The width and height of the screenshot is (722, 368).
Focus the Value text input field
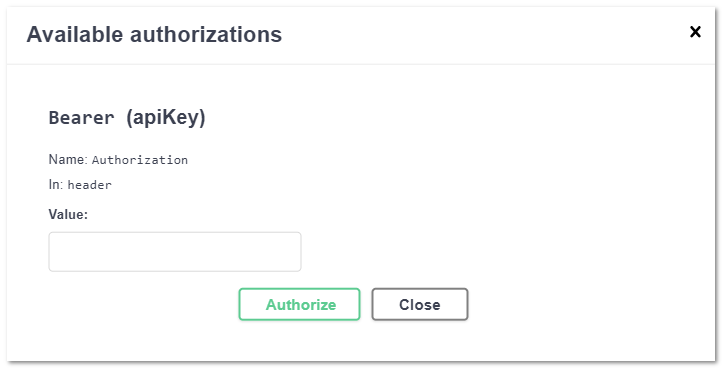point(175,252)
